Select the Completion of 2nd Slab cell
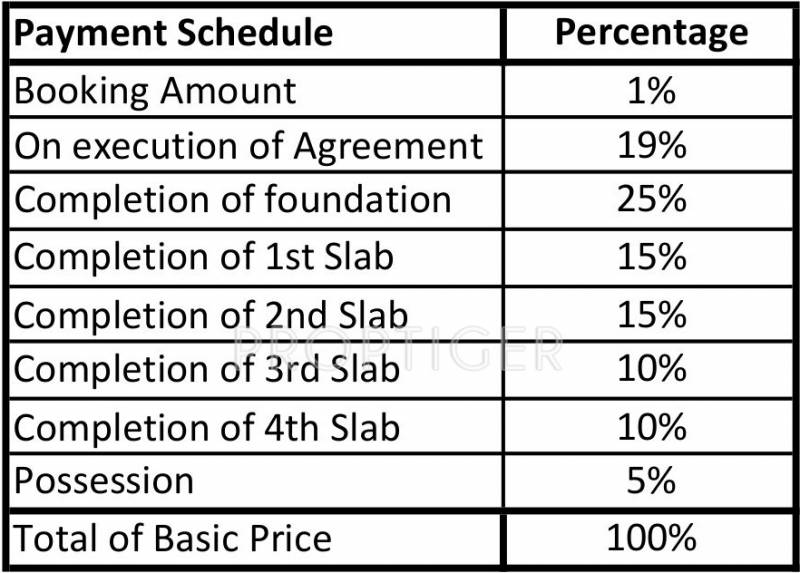The height and width of the screenshot is (573, 800). click(x=208, y=314)
